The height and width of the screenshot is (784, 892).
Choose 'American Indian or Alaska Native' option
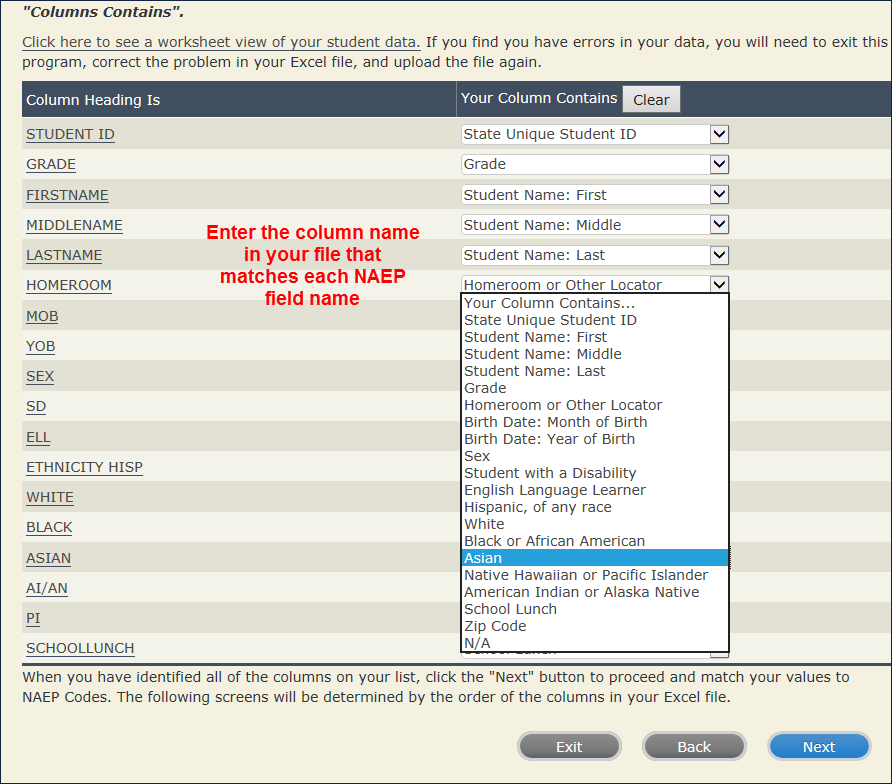click(x=595, y=592)
